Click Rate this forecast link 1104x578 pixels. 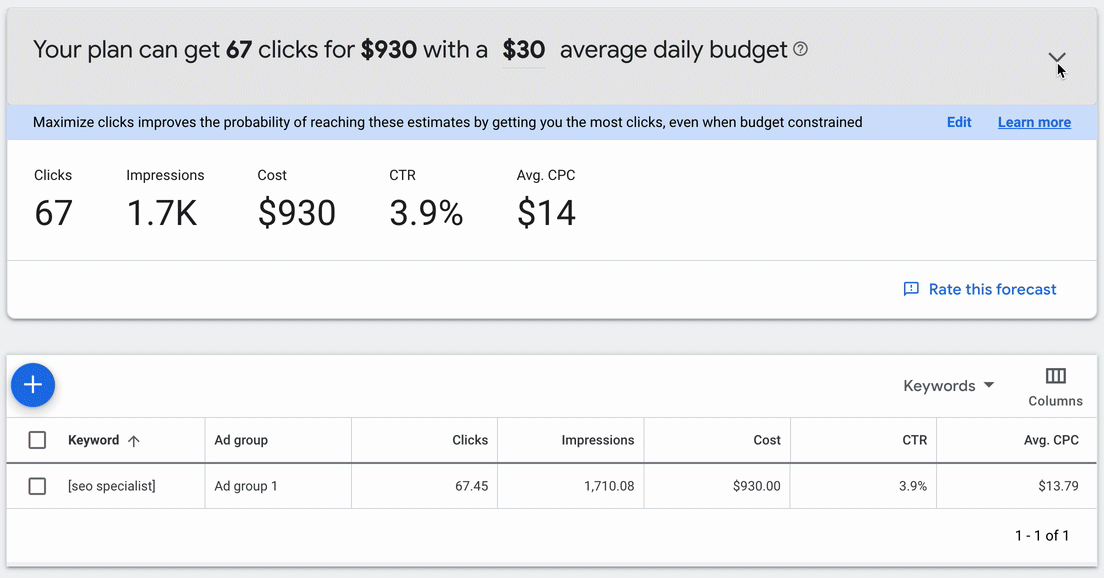[992, 289]
